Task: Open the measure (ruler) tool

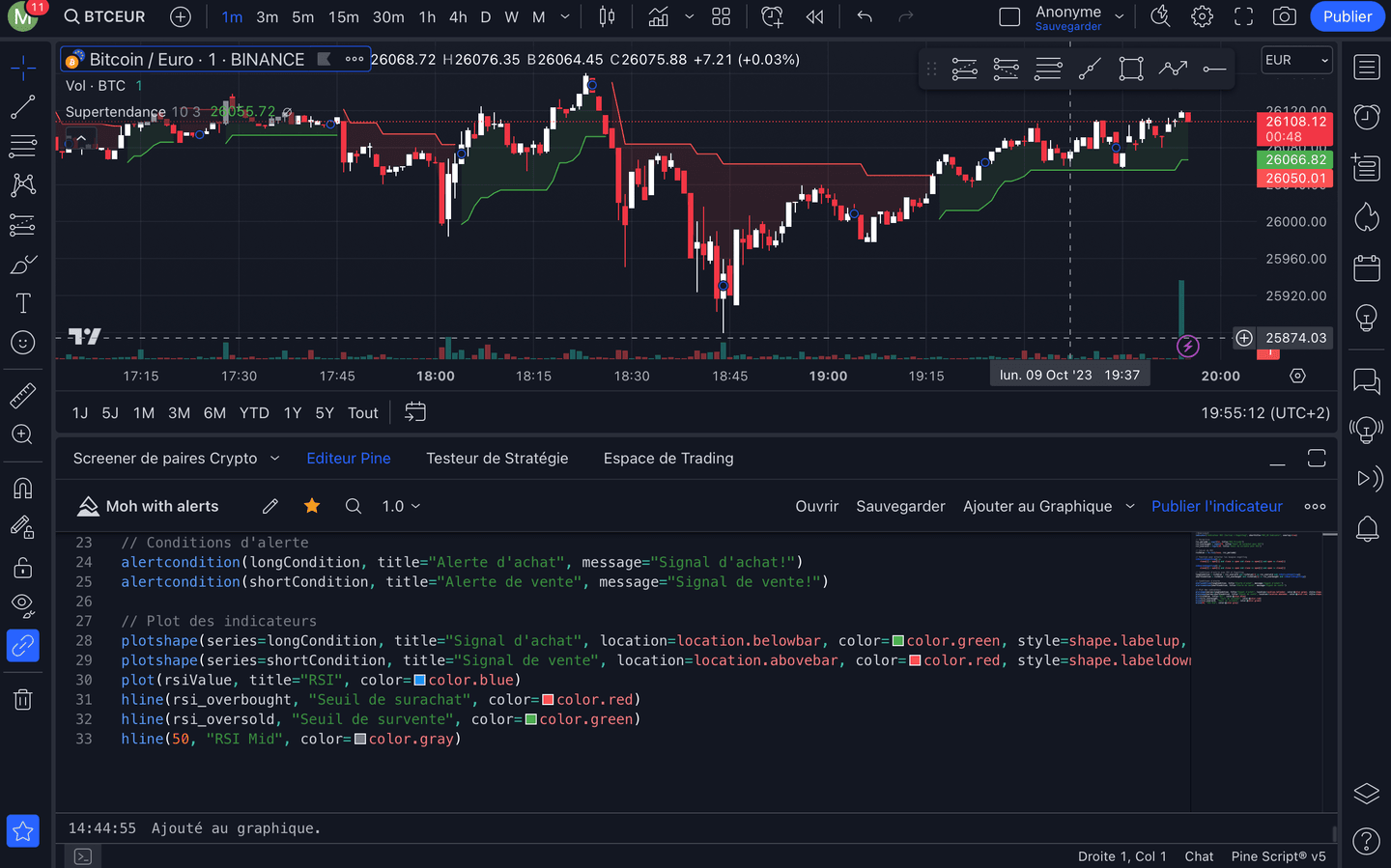Action: point(23,395)
